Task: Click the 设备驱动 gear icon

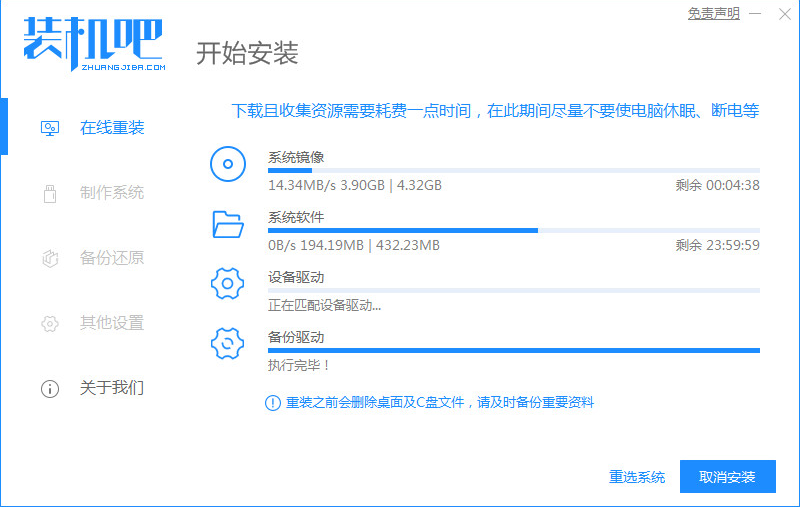Action: [x=228, y=284]
